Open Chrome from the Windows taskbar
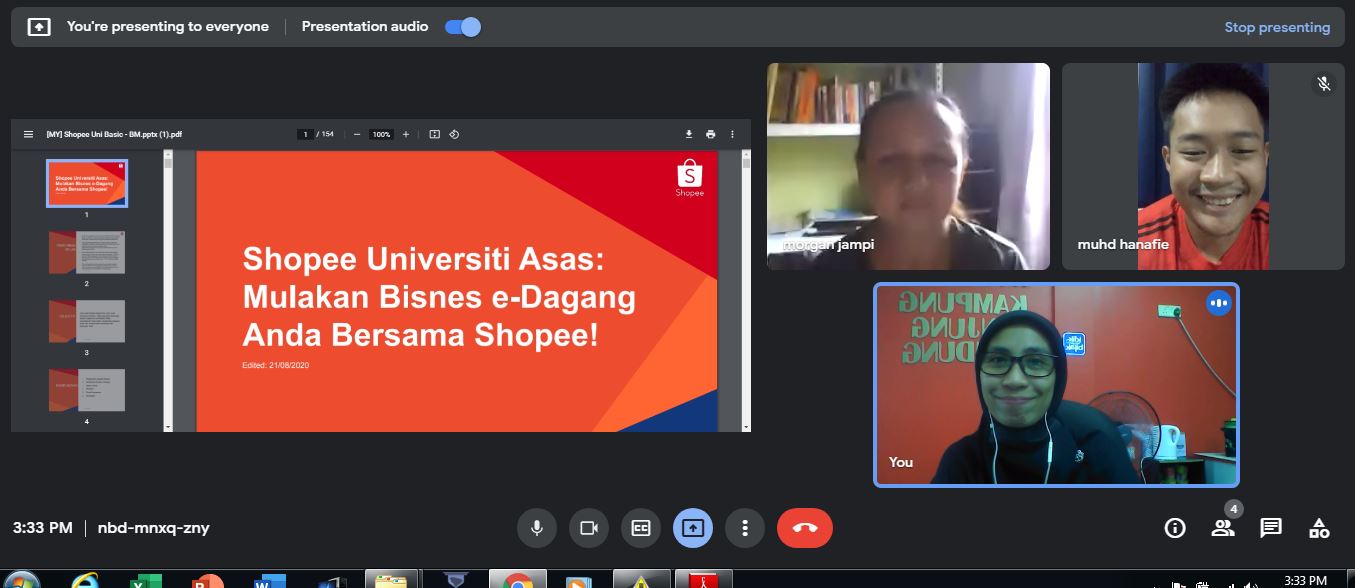 pyautogui.click(x=517, y=580)
